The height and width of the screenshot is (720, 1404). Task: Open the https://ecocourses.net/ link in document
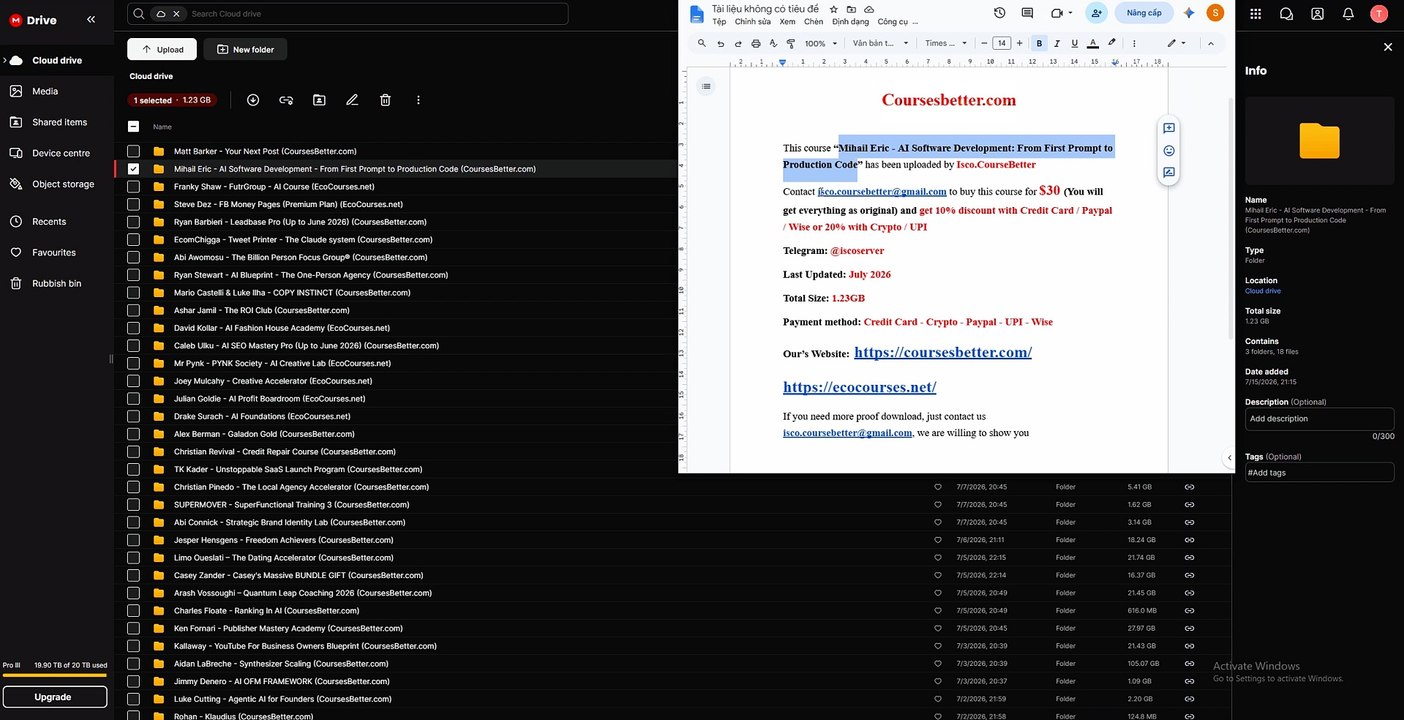(860, 387)
